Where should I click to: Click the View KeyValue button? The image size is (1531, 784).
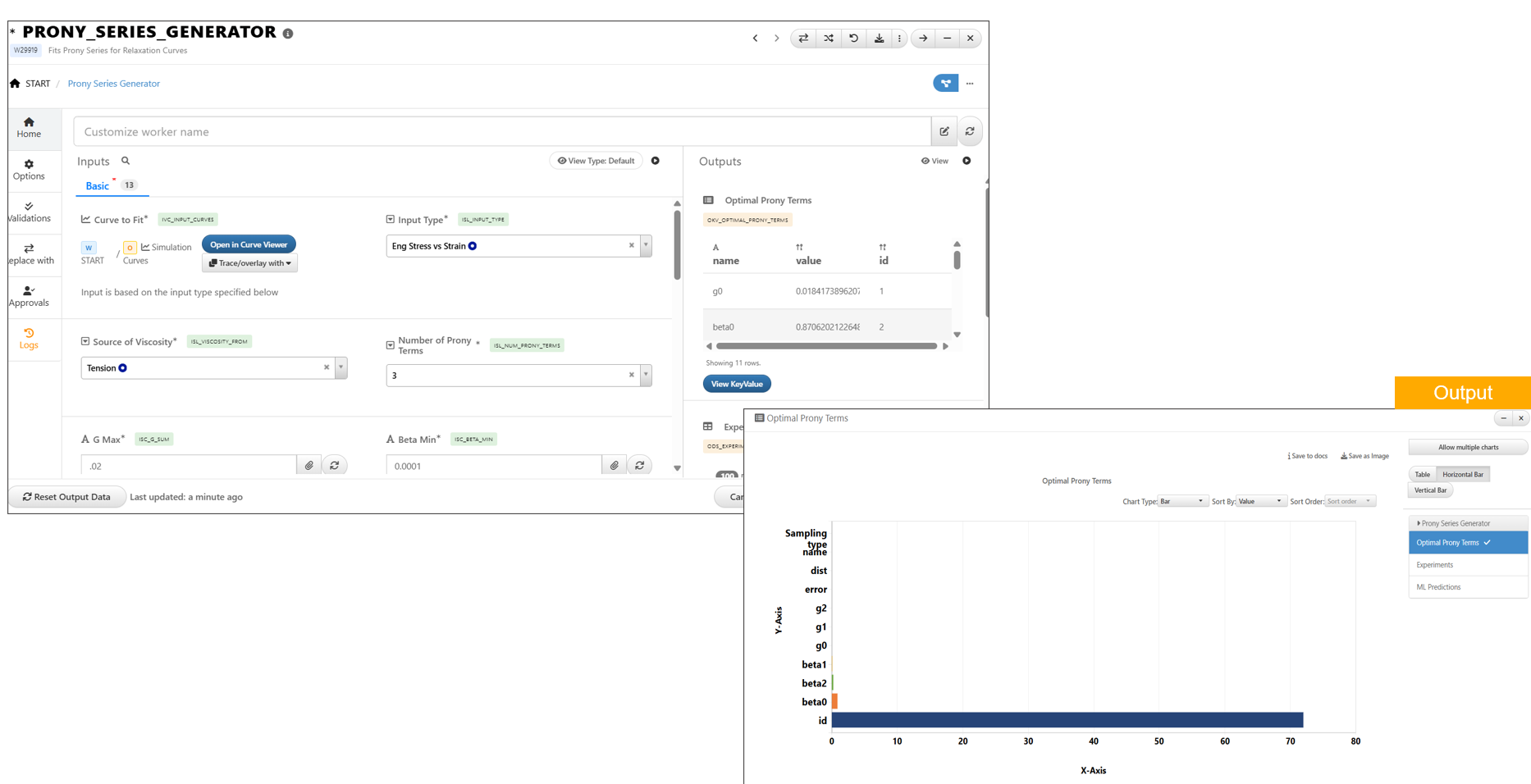click(736, 384)
